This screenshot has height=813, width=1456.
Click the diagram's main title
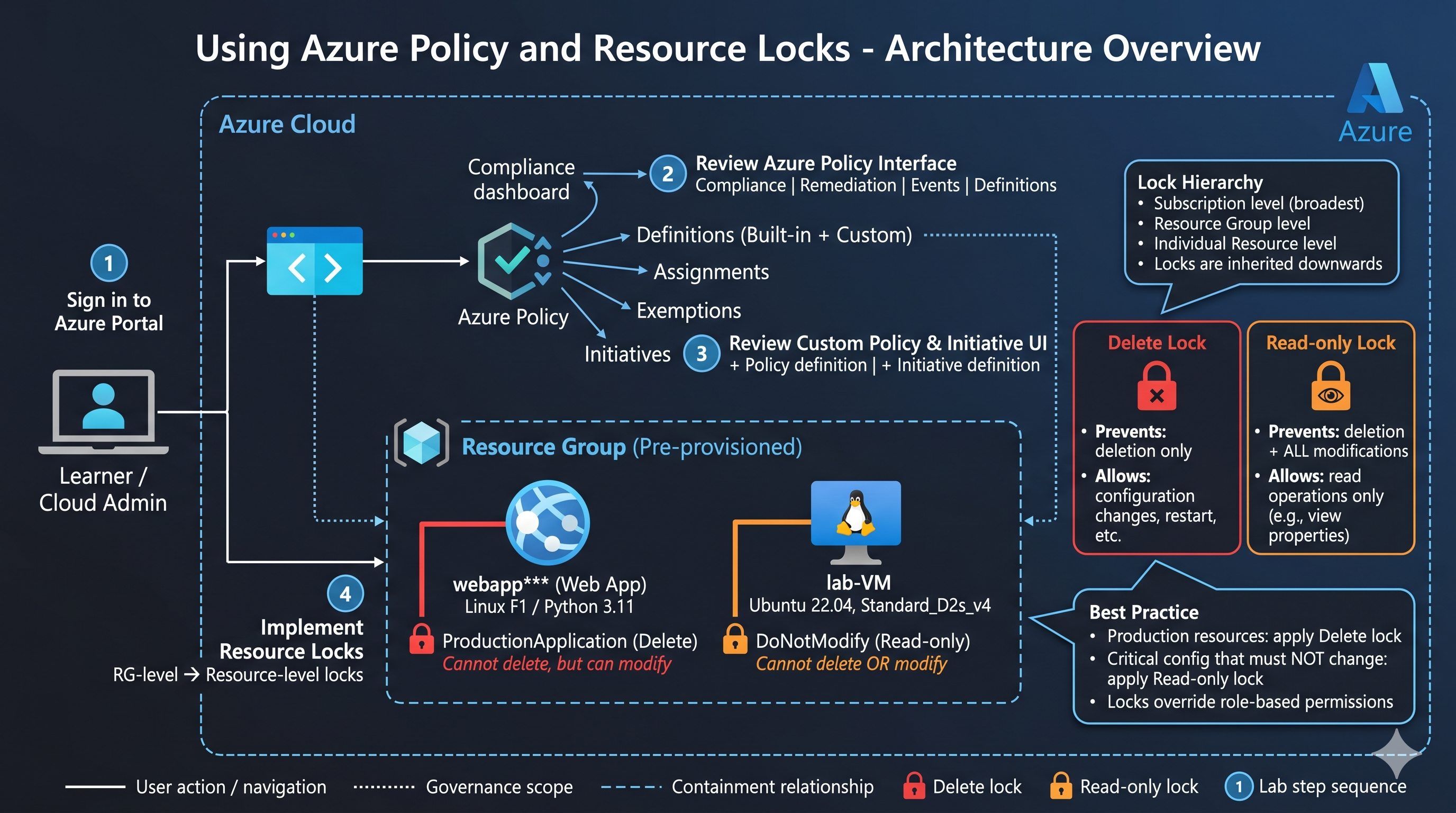(x=728, y=48)
